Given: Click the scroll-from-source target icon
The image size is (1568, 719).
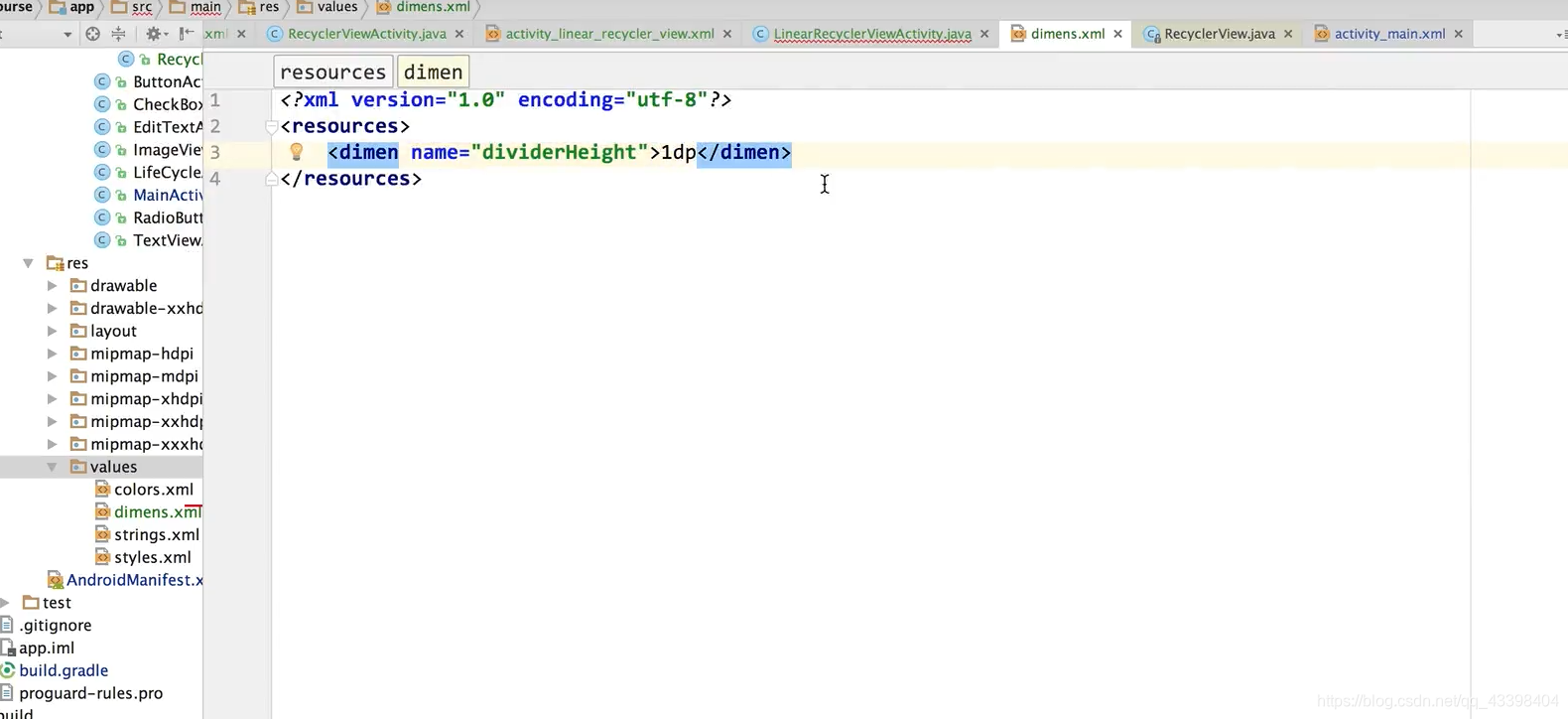Looking at the screenshot, I should click(x=92, y=34).
